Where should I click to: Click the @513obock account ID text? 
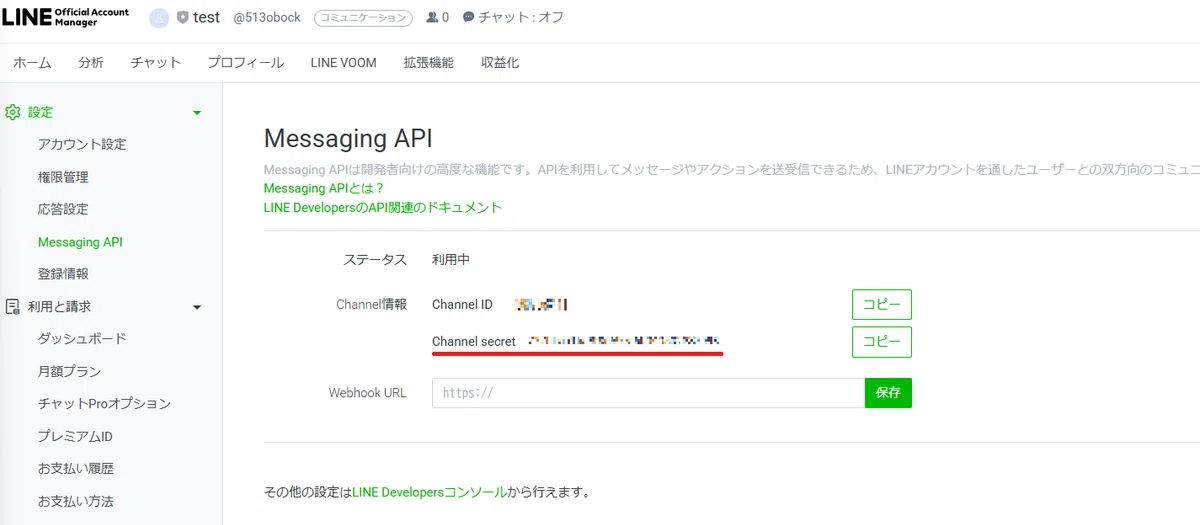pyautogui.click(x=267, y=18)
